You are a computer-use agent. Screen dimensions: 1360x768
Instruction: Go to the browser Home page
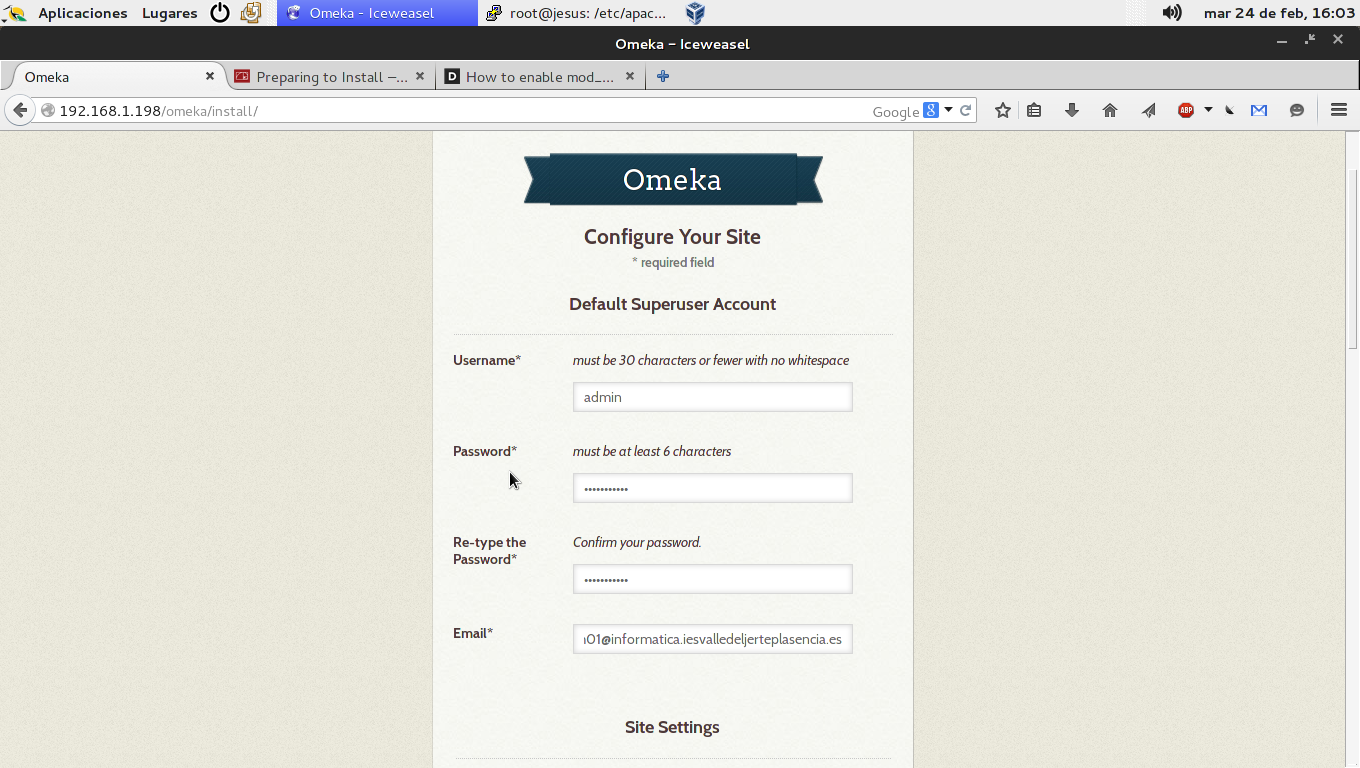point(1110,111)
